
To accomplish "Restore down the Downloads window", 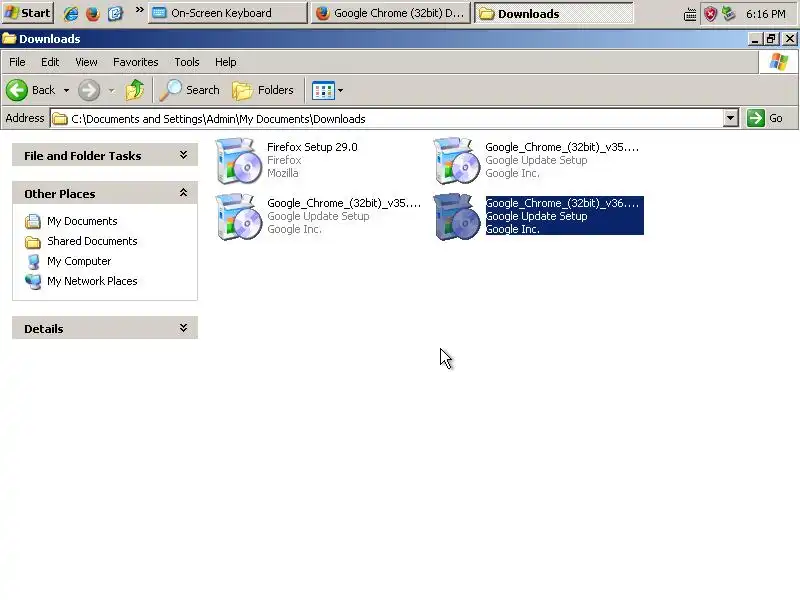I will [771, 39].
